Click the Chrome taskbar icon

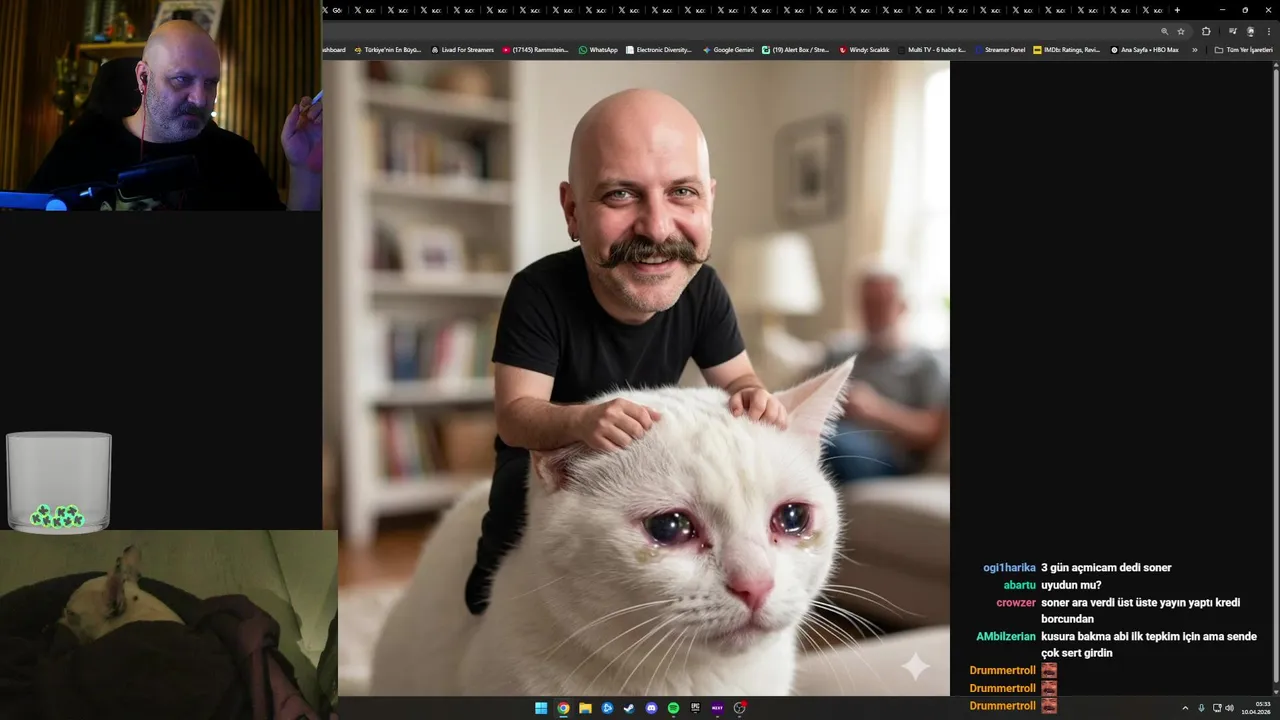click(x=563, y=708)
